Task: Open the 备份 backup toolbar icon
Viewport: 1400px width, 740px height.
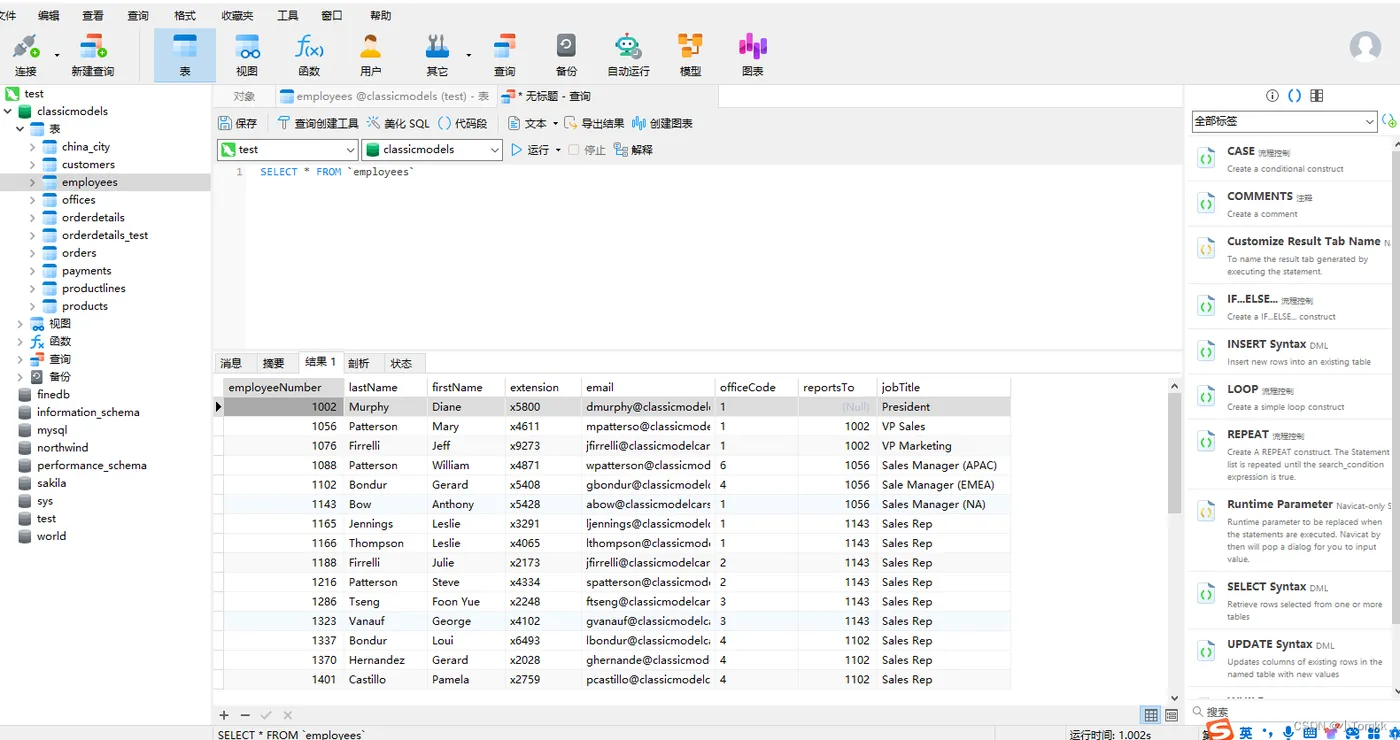Action: coord(566,55)
